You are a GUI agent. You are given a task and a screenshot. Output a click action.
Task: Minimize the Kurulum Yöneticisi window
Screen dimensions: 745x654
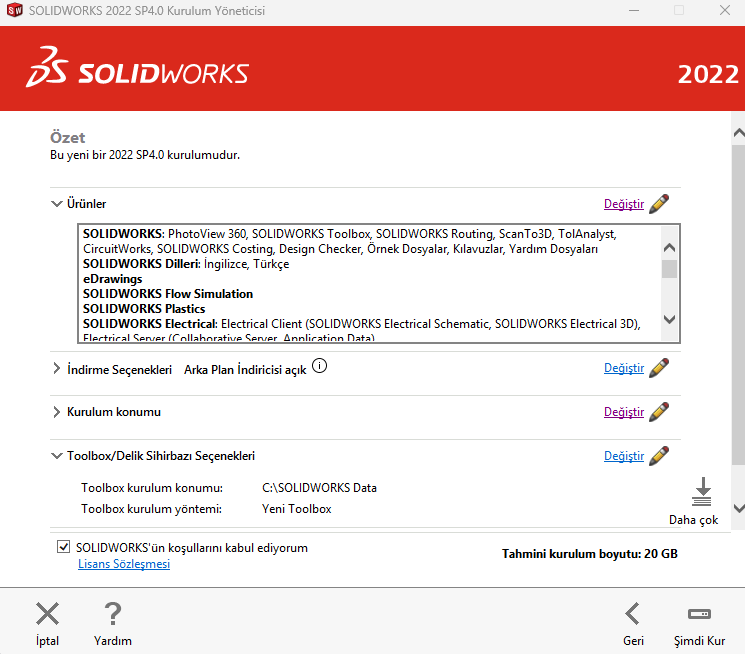[634, 10]
